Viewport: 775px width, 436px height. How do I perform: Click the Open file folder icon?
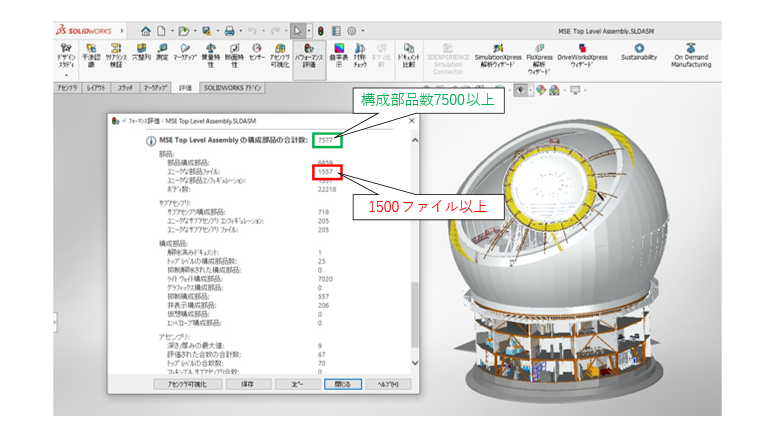183,31
